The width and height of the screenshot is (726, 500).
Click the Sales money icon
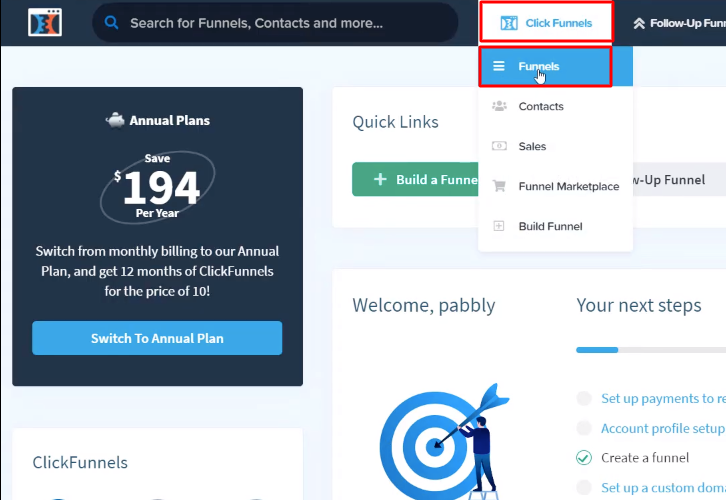coord(499,146)
